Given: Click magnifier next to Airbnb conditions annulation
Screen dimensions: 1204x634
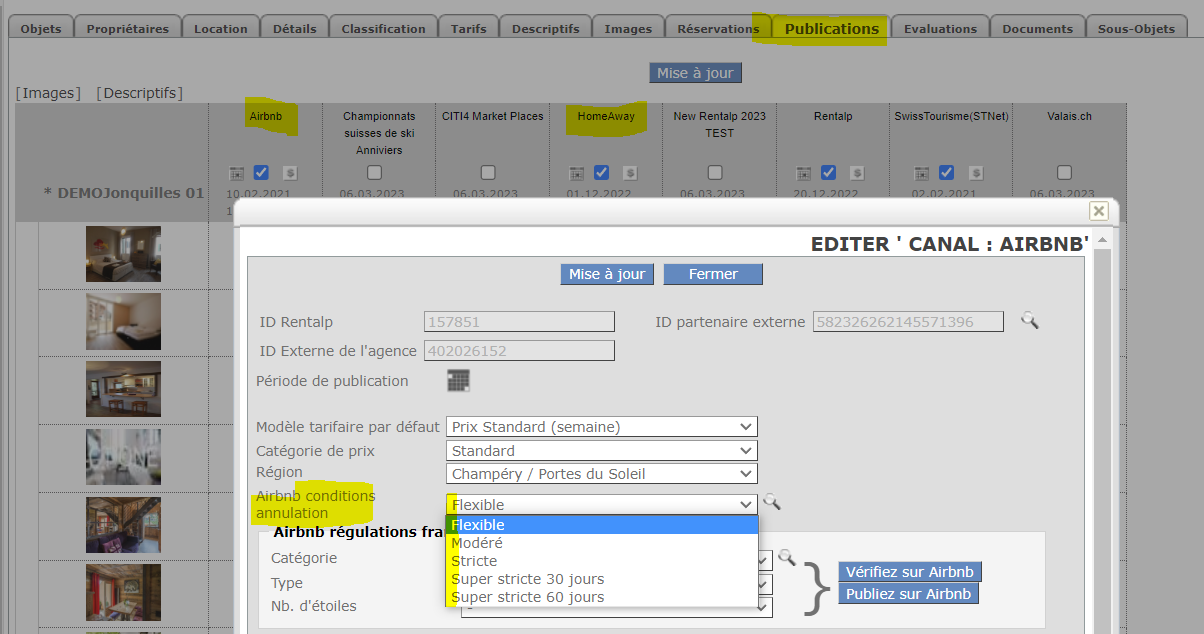Looking at the screenshot, I should pos(771,502).
